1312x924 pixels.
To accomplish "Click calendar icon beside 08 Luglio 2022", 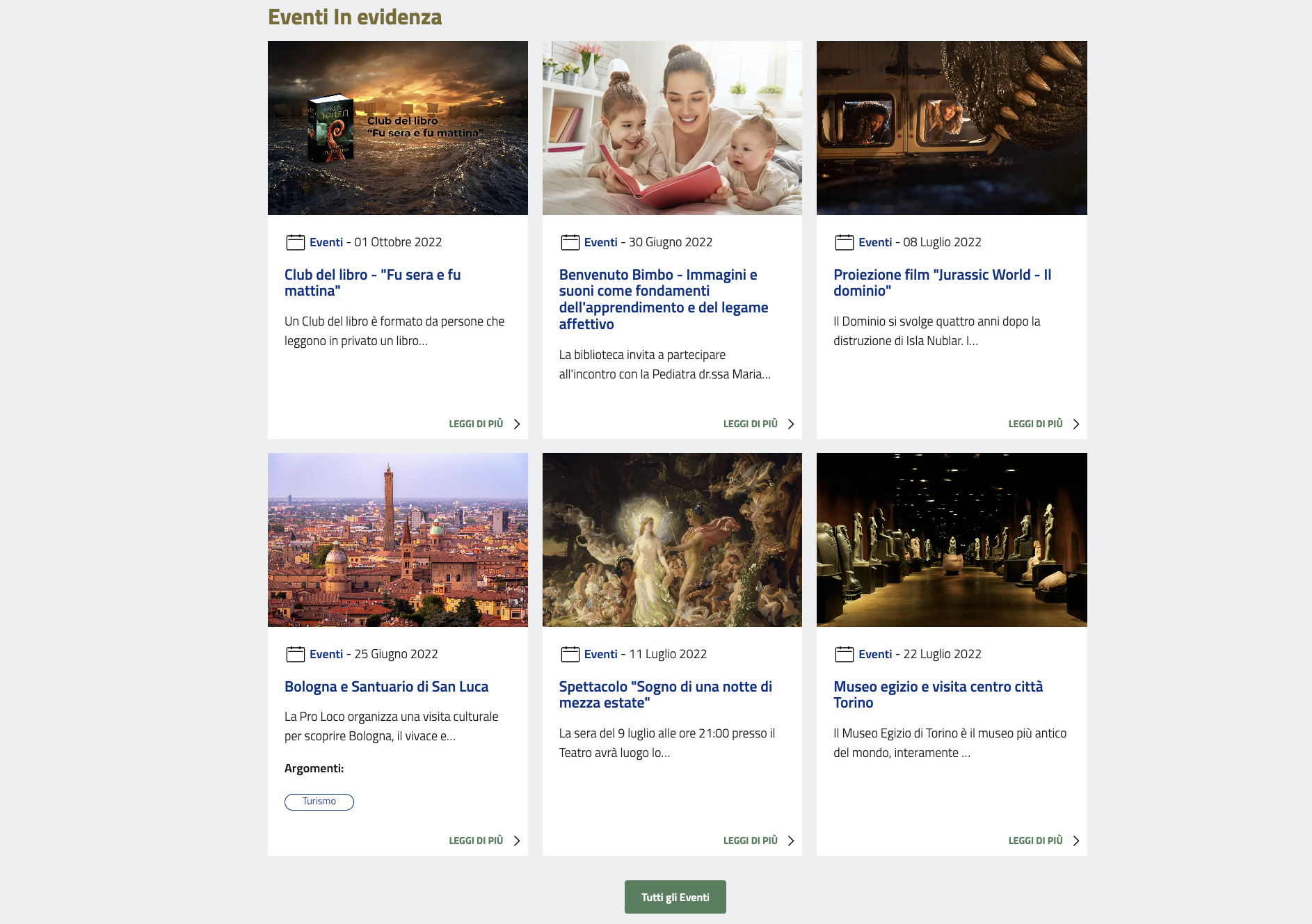I will [x=844, y=242].
